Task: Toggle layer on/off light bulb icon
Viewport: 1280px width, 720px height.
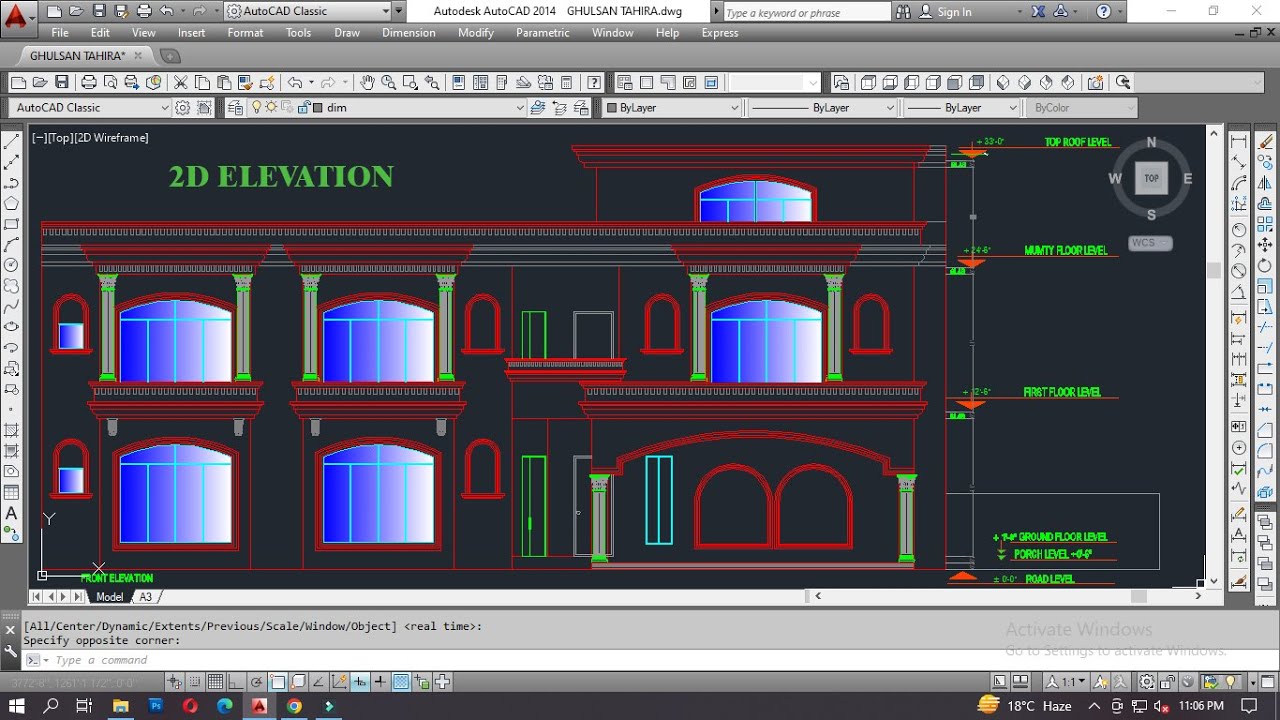Action: click(256, 107)
